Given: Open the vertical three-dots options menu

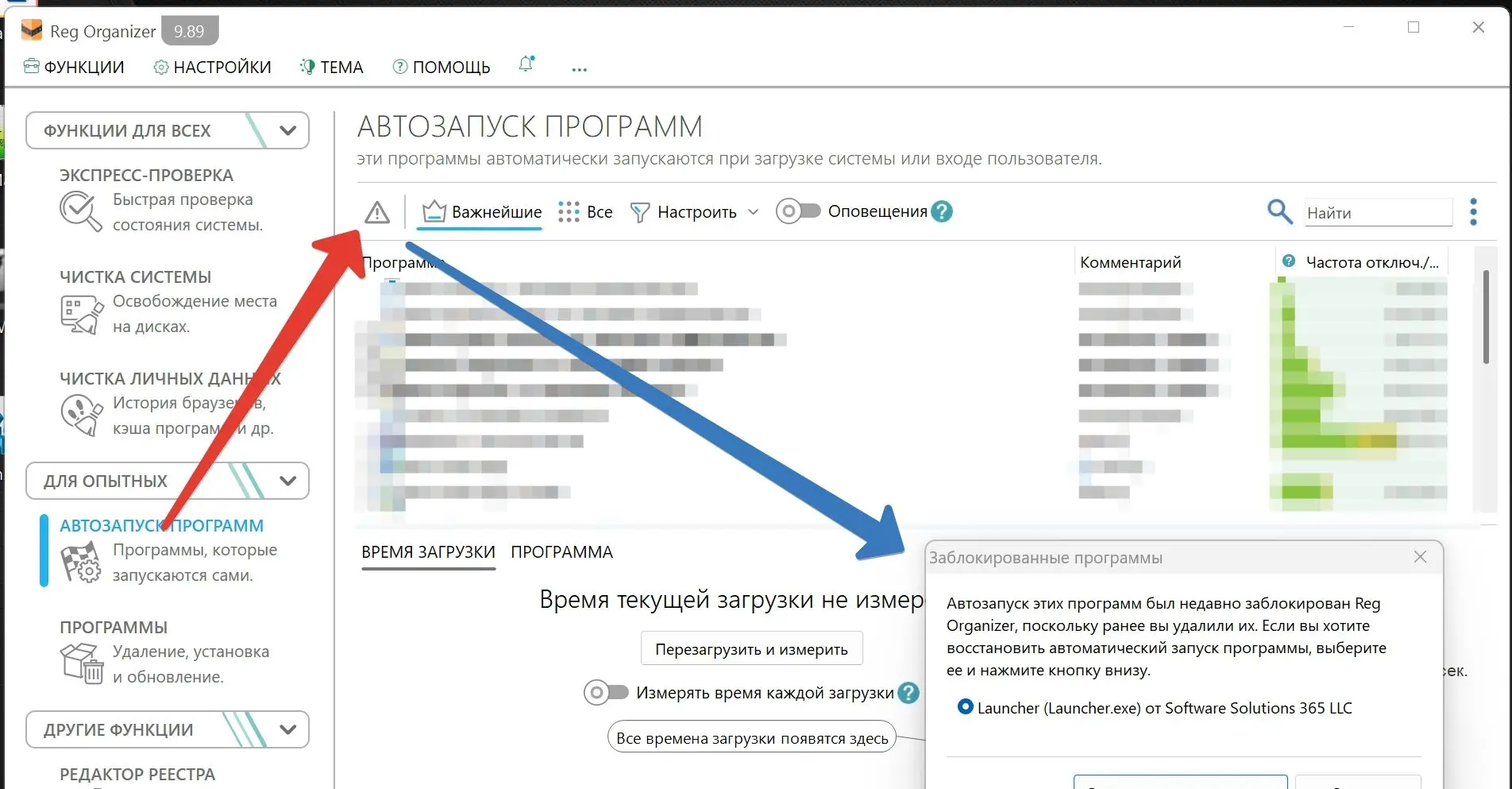Looking at the screenshot, I should (1473, 212).
